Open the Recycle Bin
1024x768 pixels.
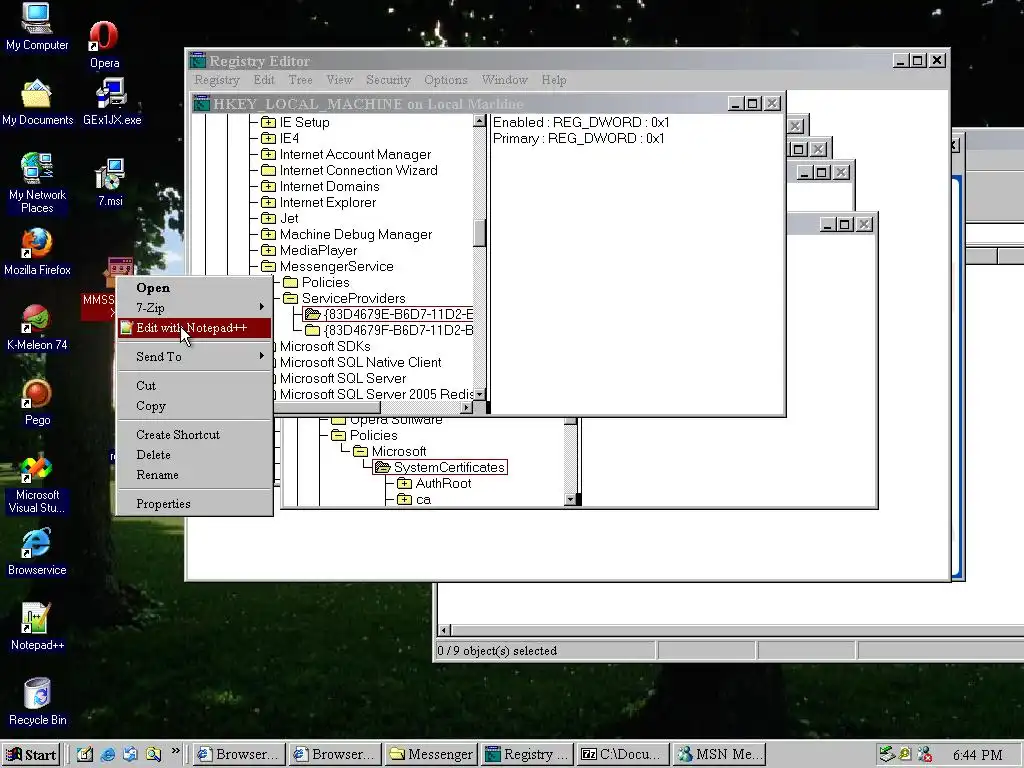tap(37, 703)
